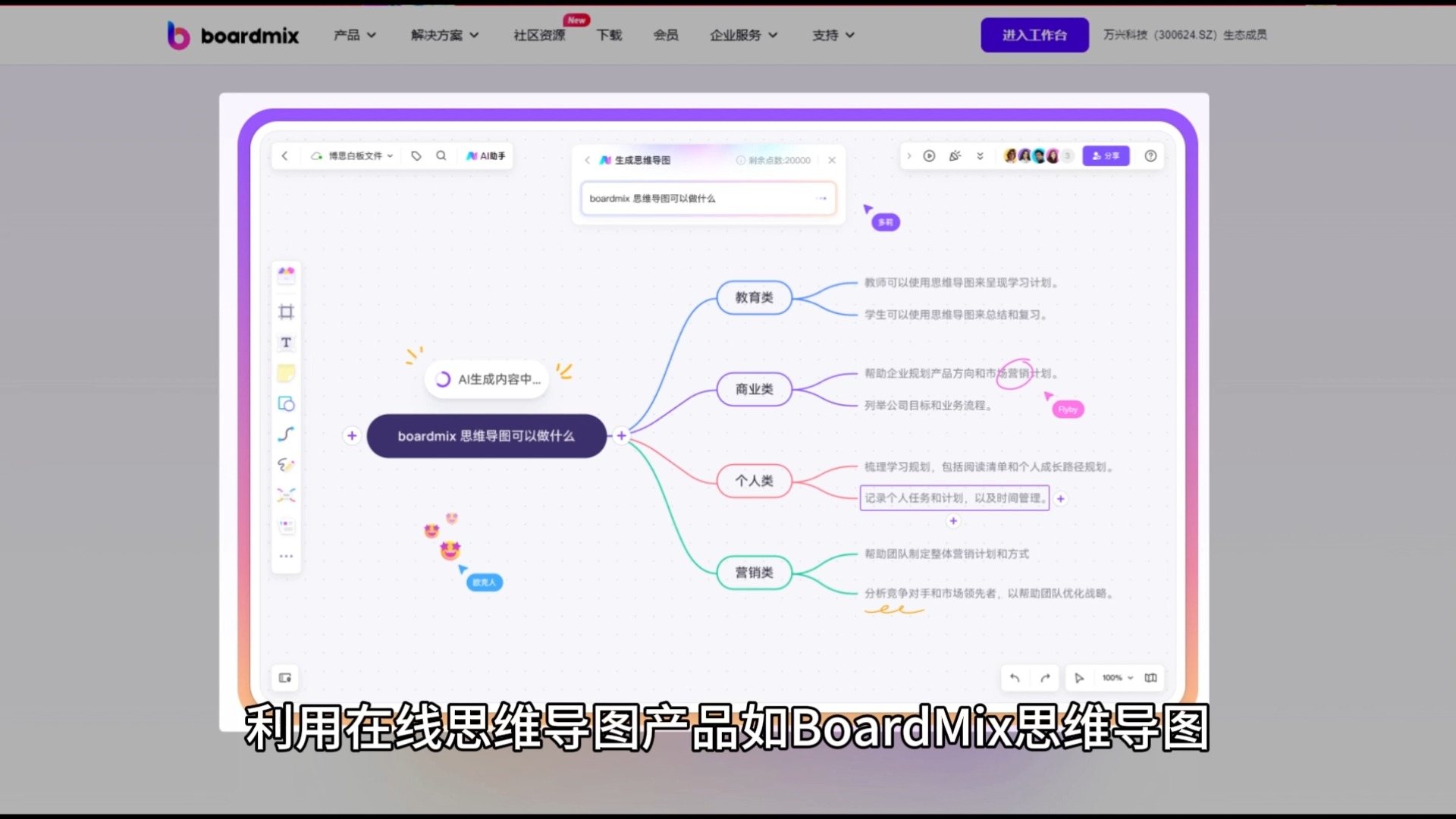This screenshot has height=819, width=1456.
Task: Select the Frame tool
Action: tap(286, 312)
